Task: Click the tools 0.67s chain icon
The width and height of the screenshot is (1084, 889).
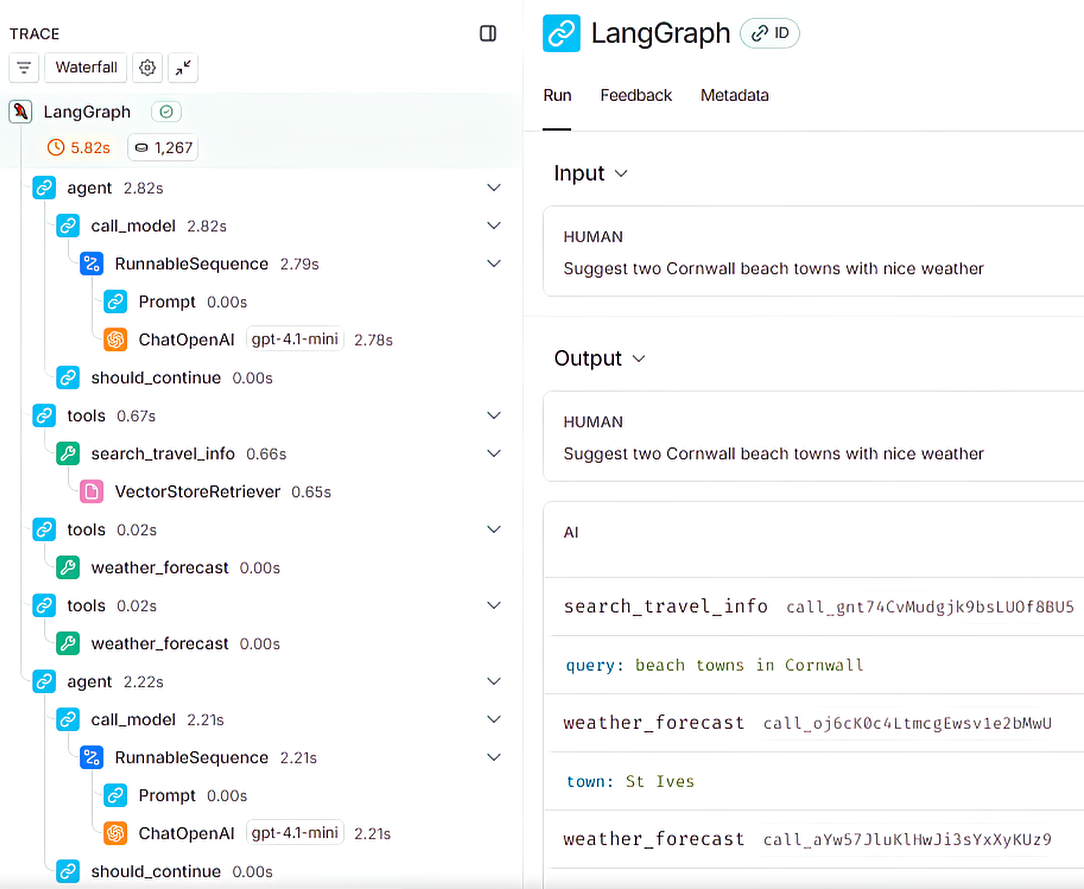Action: point(44,415)
